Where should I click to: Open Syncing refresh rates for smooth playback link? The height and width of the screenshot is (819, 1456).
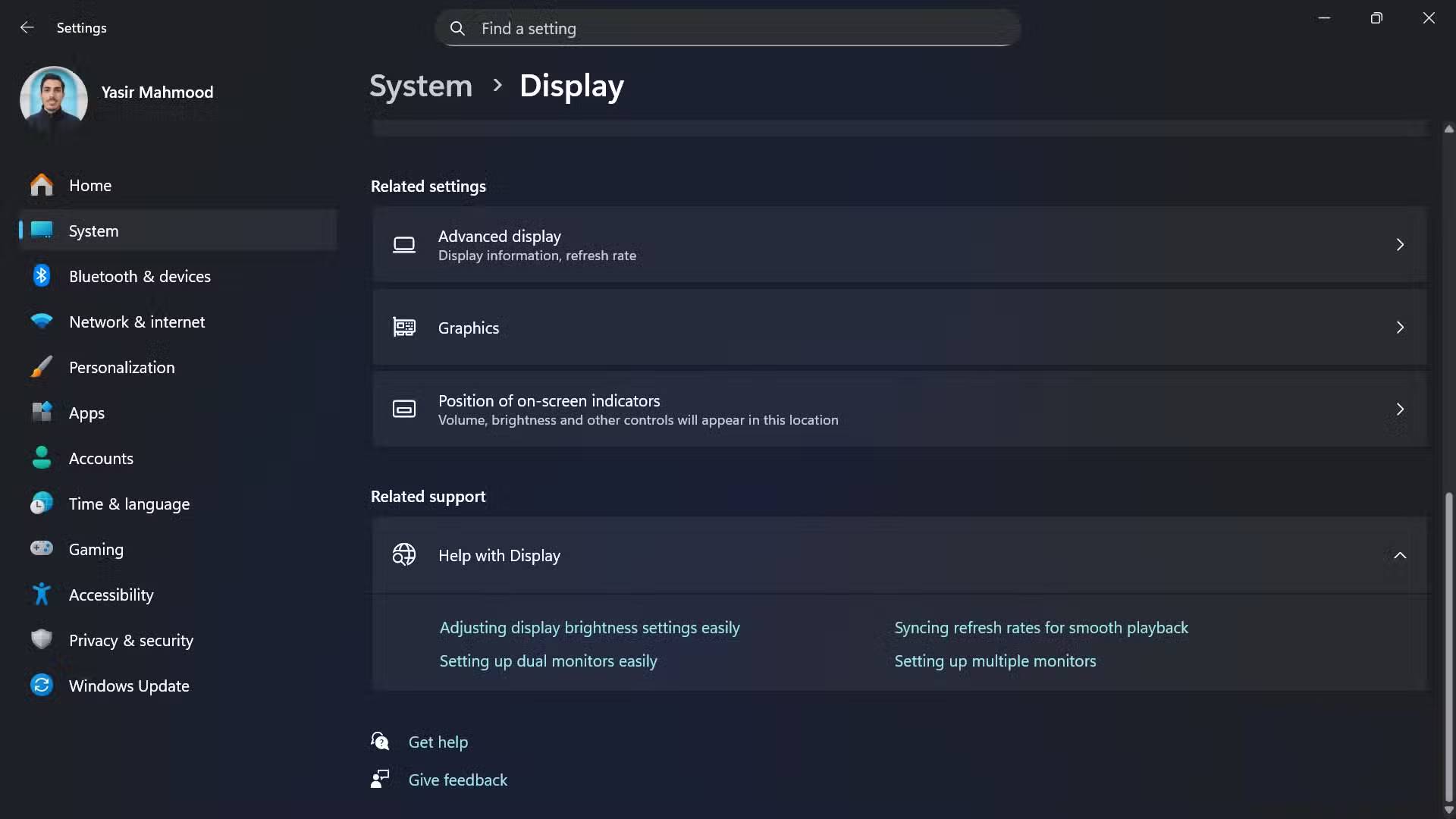pyautogui.click(x=1040, y=628)
